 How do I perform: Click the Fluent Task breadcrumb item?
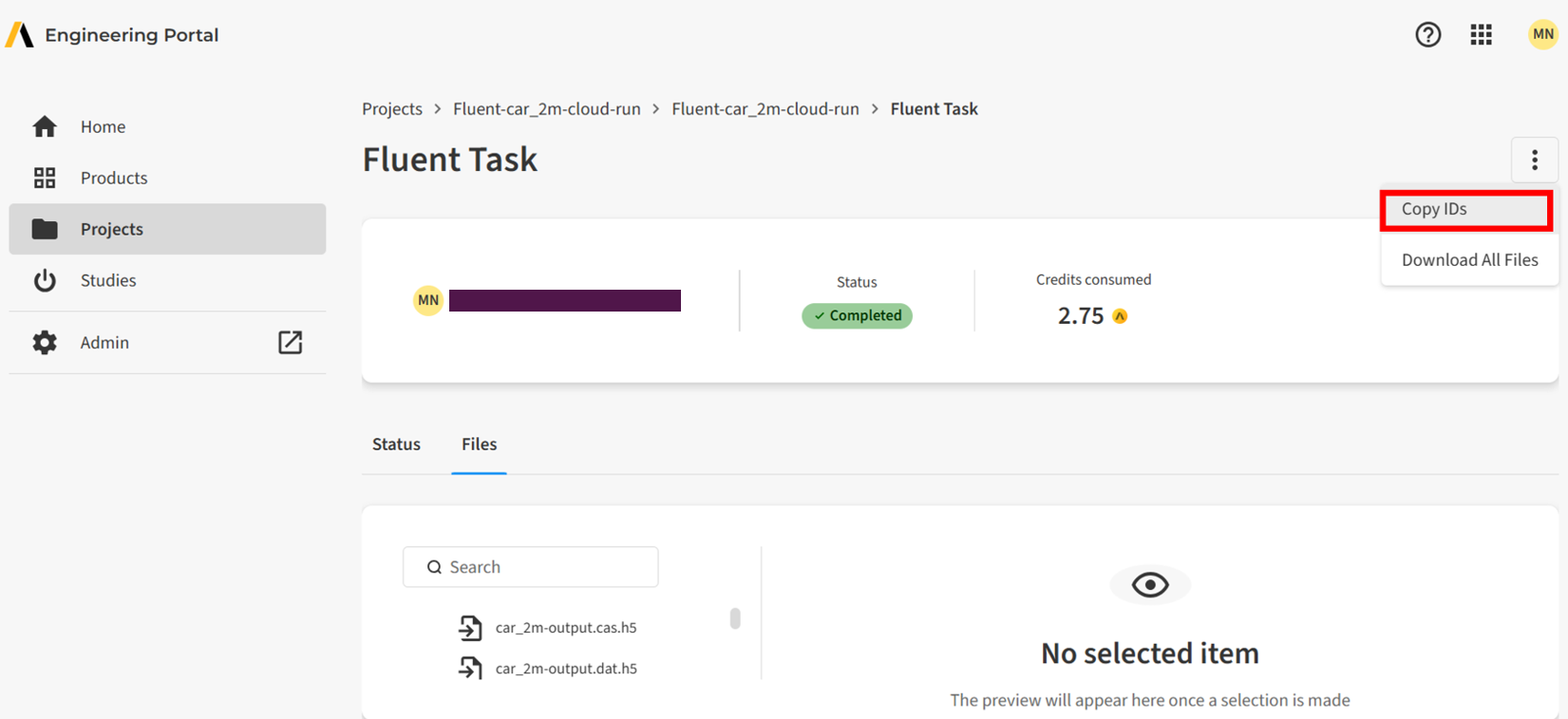(934, 109)
